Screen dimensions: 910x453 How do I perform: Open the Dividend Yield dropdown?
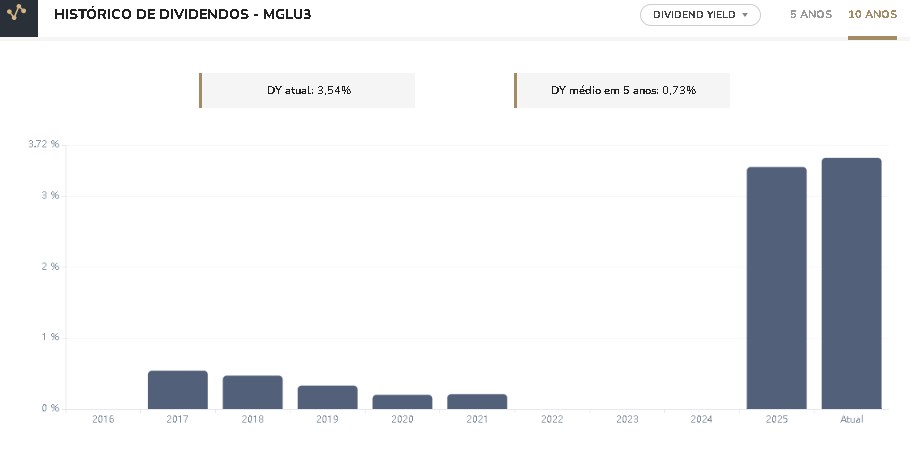point(700,15)
